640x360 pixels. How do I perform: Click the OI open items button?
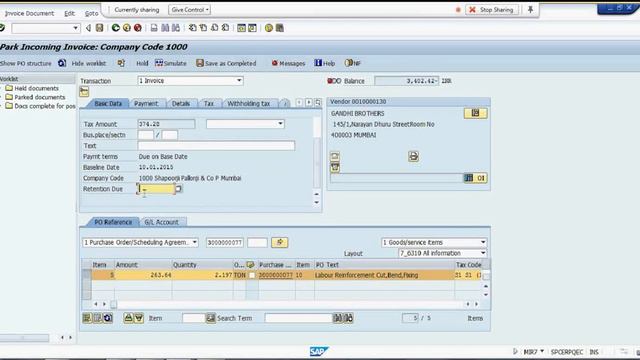[481, 178]
